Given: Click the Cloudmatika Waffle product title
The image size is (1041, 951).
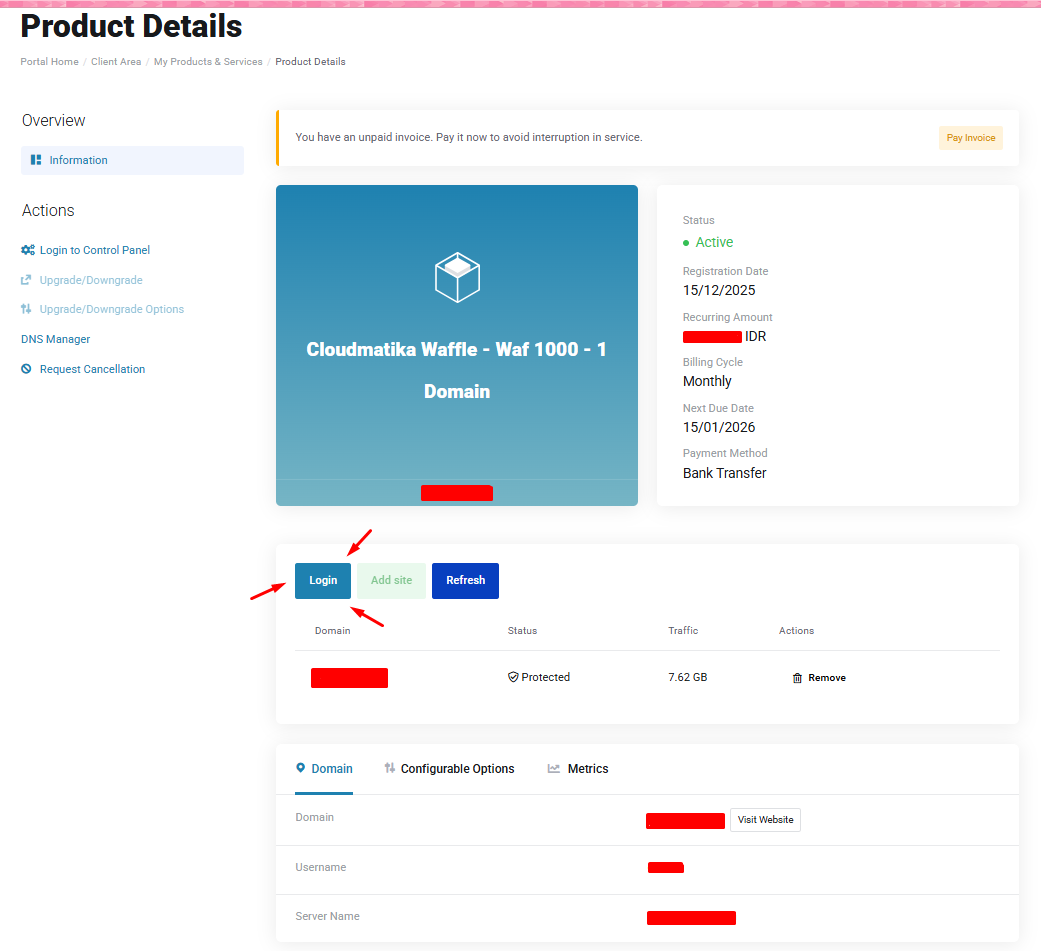Looking at the screenshot, I should (457, 370).
